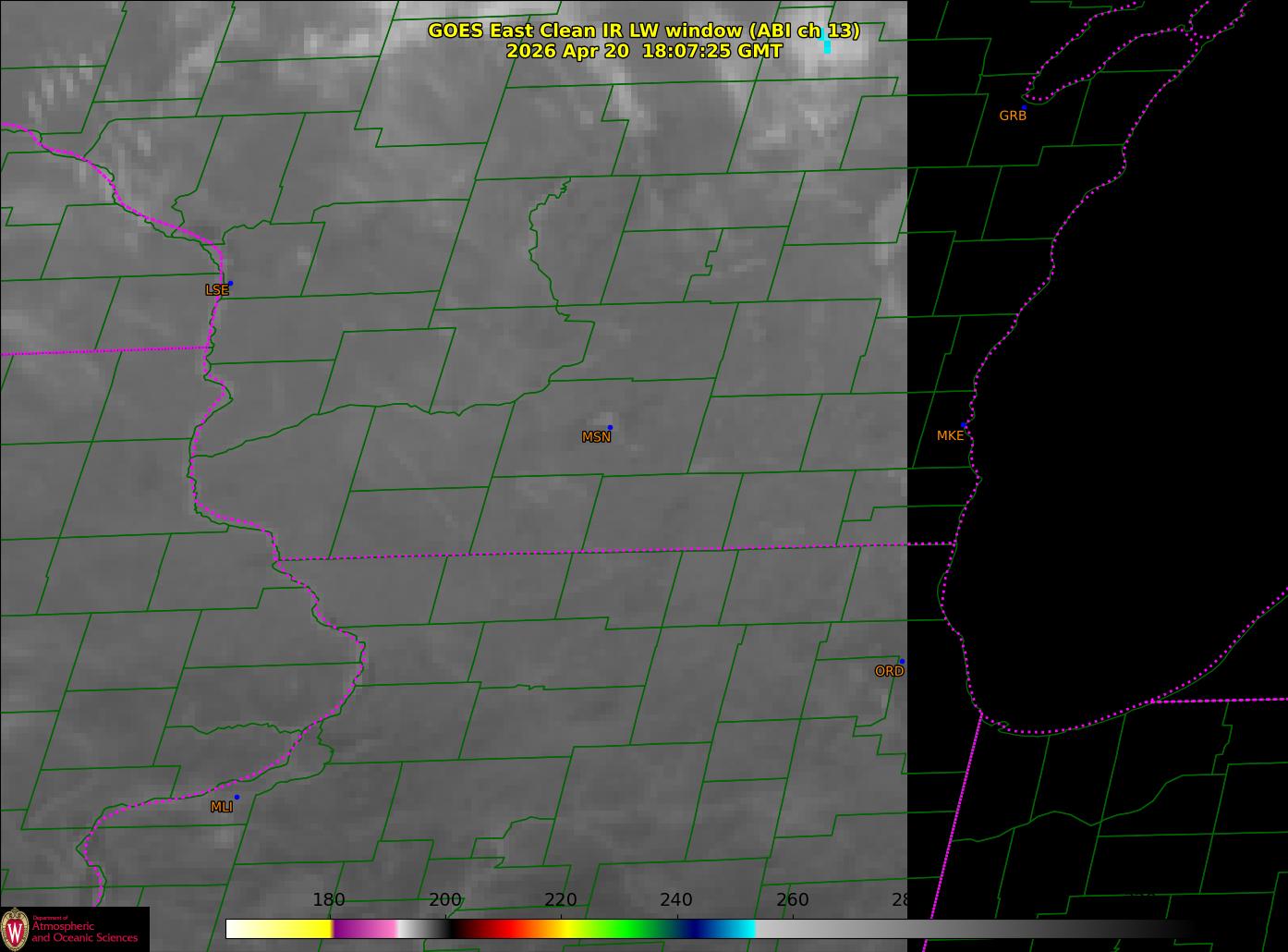Click the cyan section of the color bar
Viewport: 1288px width, 952px height.
point(735,929)
